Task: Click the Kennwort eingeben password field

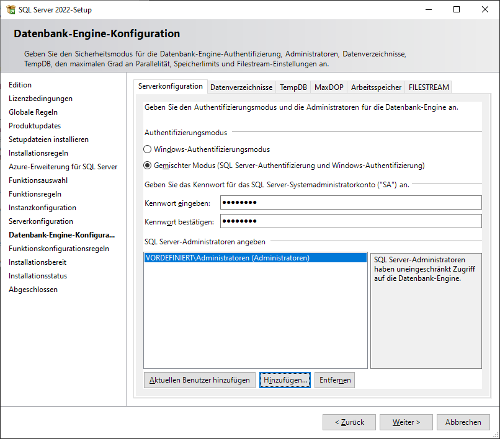Action: click(351, 202)
